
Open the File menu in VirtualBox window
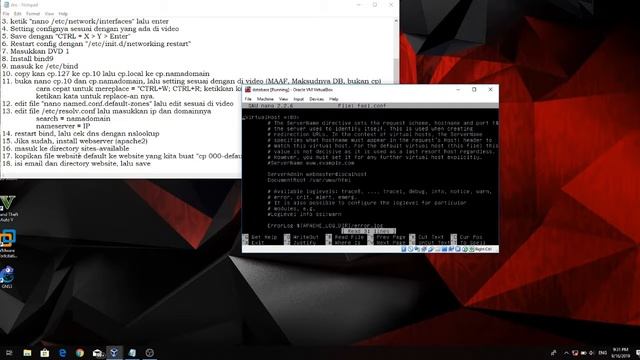point(248,99)
